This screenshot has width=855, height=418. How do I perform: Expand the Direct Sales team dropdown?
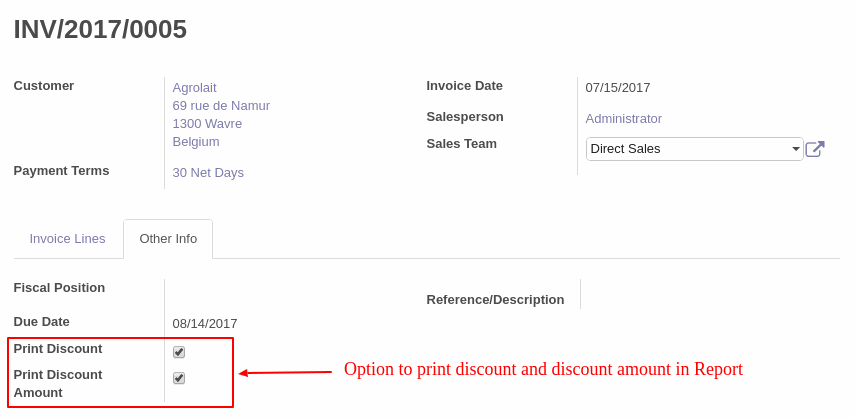click(x=694, y=149)
